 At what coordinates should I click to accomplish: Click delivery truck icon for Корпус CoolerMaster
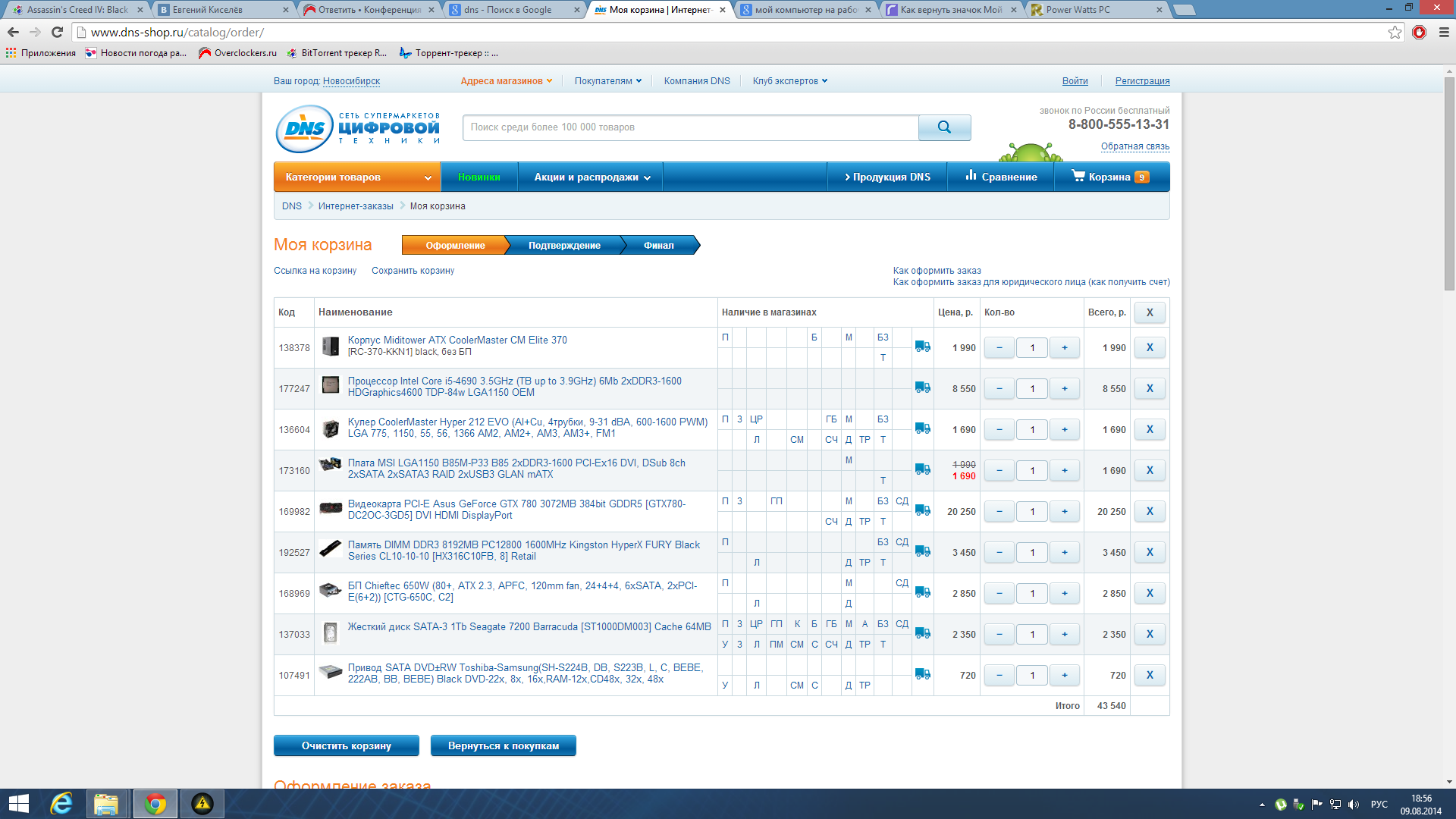pyautogui.click(x=922, y=347)
